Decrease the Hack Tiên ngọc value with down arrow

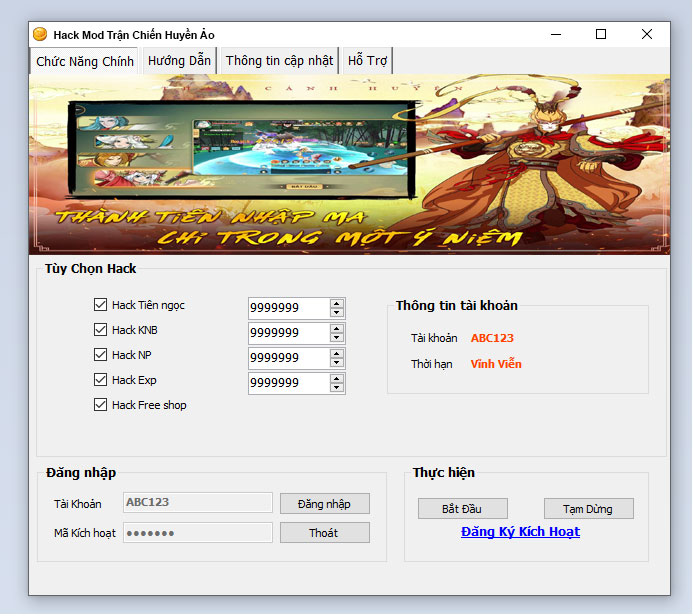click(337, 312)
